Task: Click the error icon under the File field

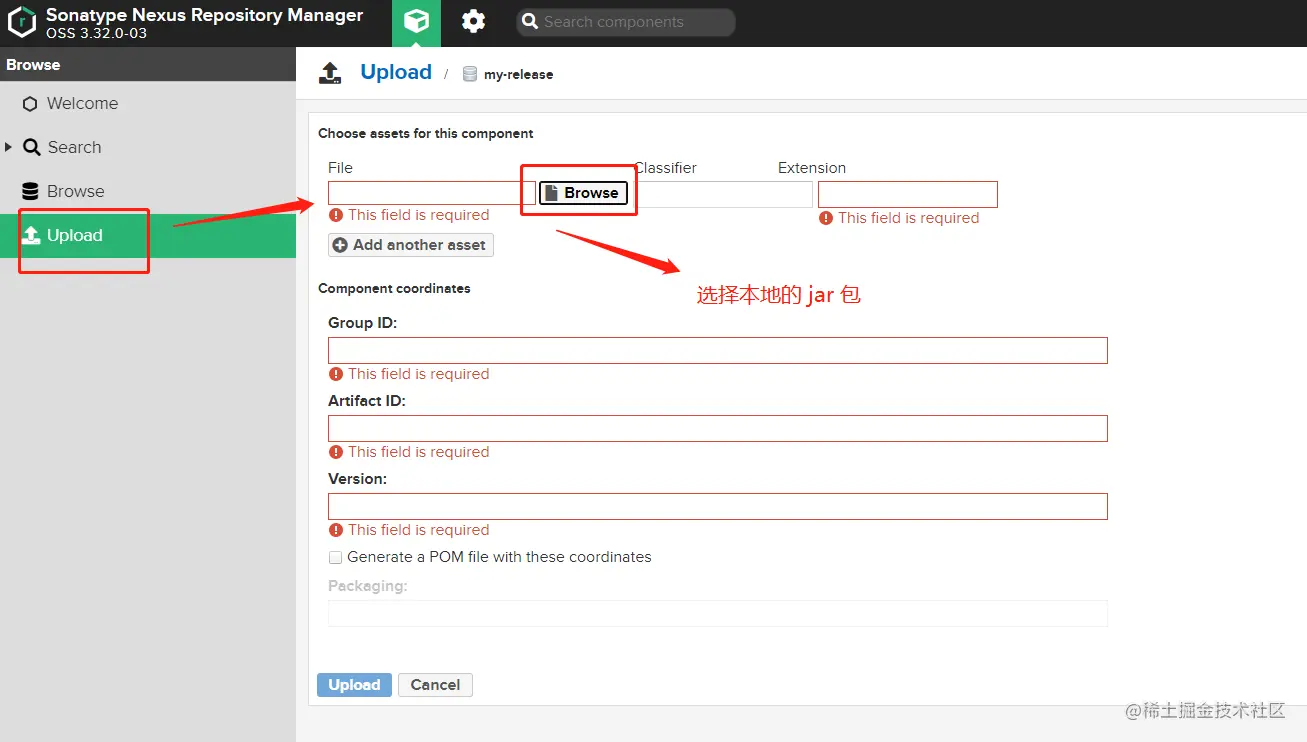Action: [x=336, y=215]
